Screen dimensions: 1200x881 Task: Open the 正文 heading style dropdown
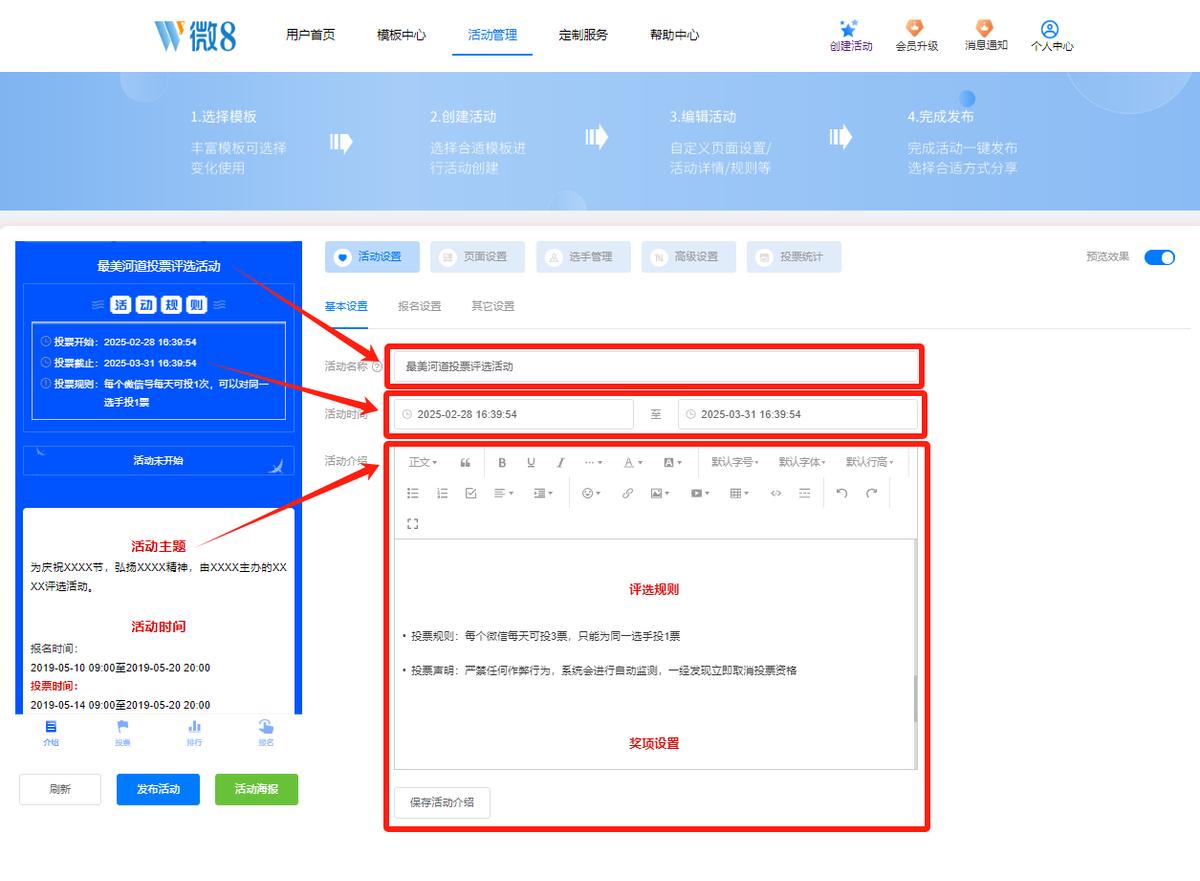(423, 462)
